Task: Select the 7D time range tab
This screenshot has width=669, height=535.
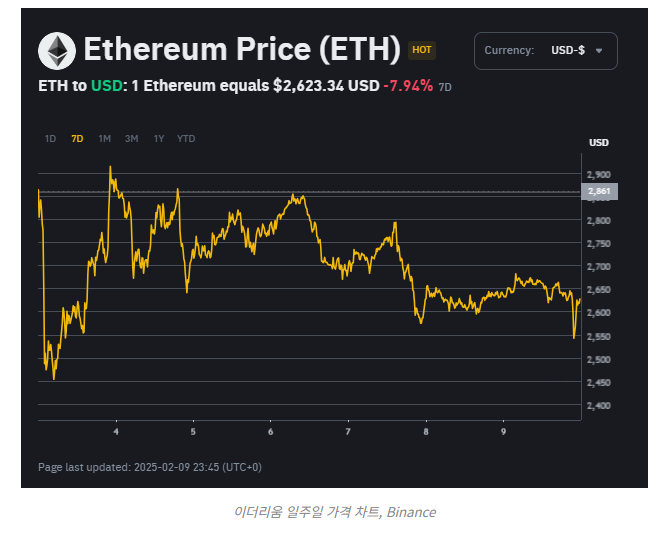Action: 77,139
